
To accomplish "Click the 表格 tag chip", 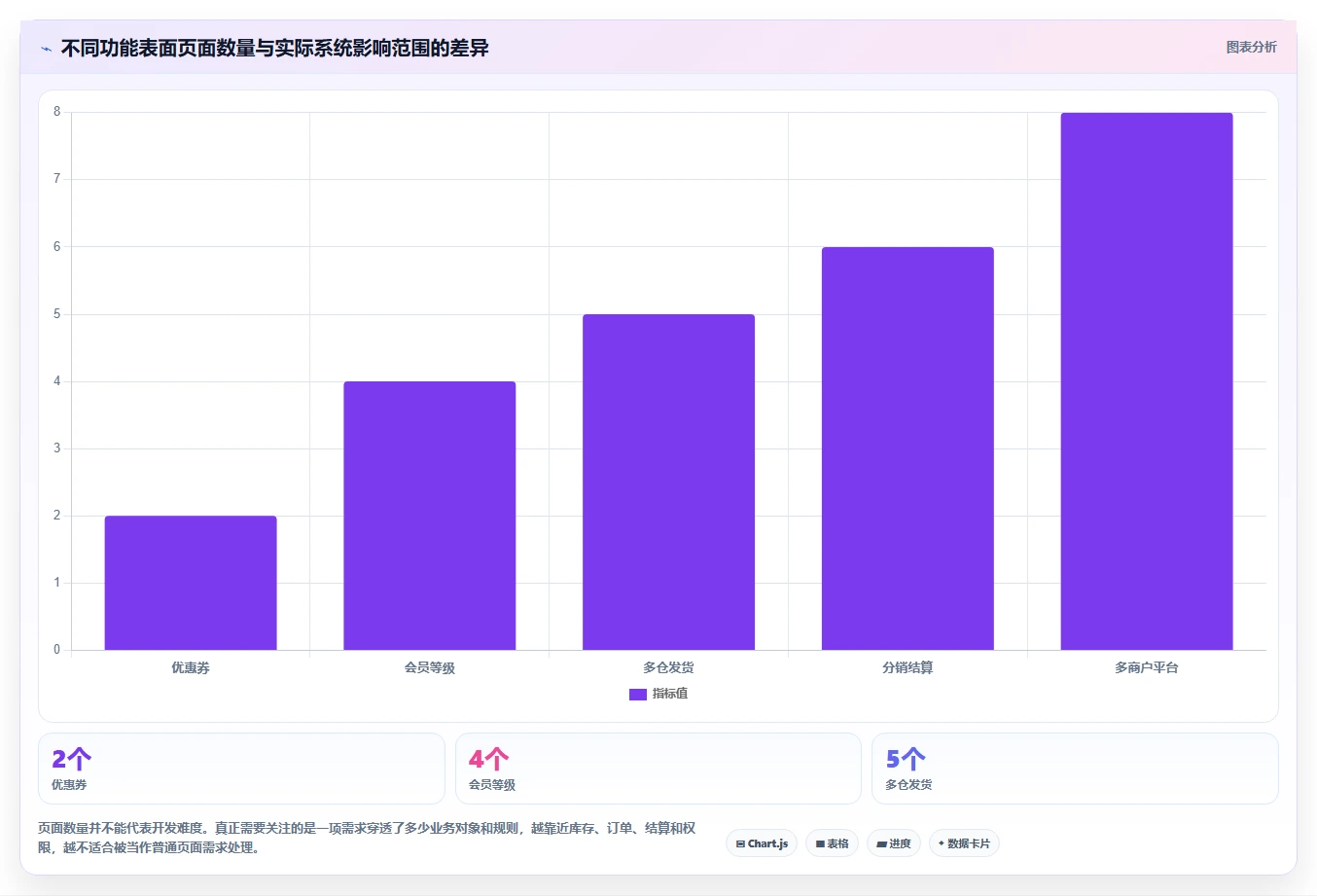I will coord(832,843).
